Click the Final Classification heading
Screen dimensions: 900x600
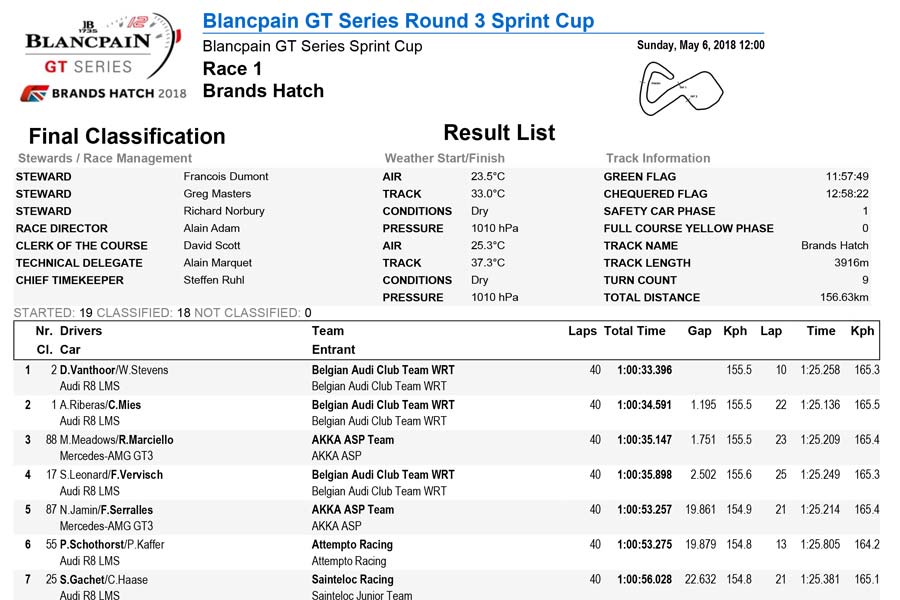[127, 136]
